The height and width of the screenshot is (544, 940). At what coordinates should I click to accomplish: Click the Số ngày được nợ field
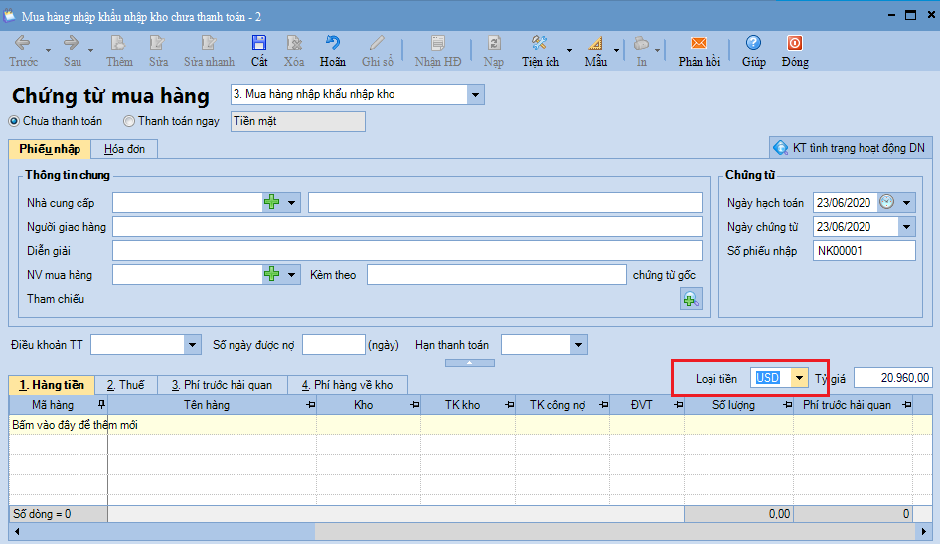coord(334,344)
